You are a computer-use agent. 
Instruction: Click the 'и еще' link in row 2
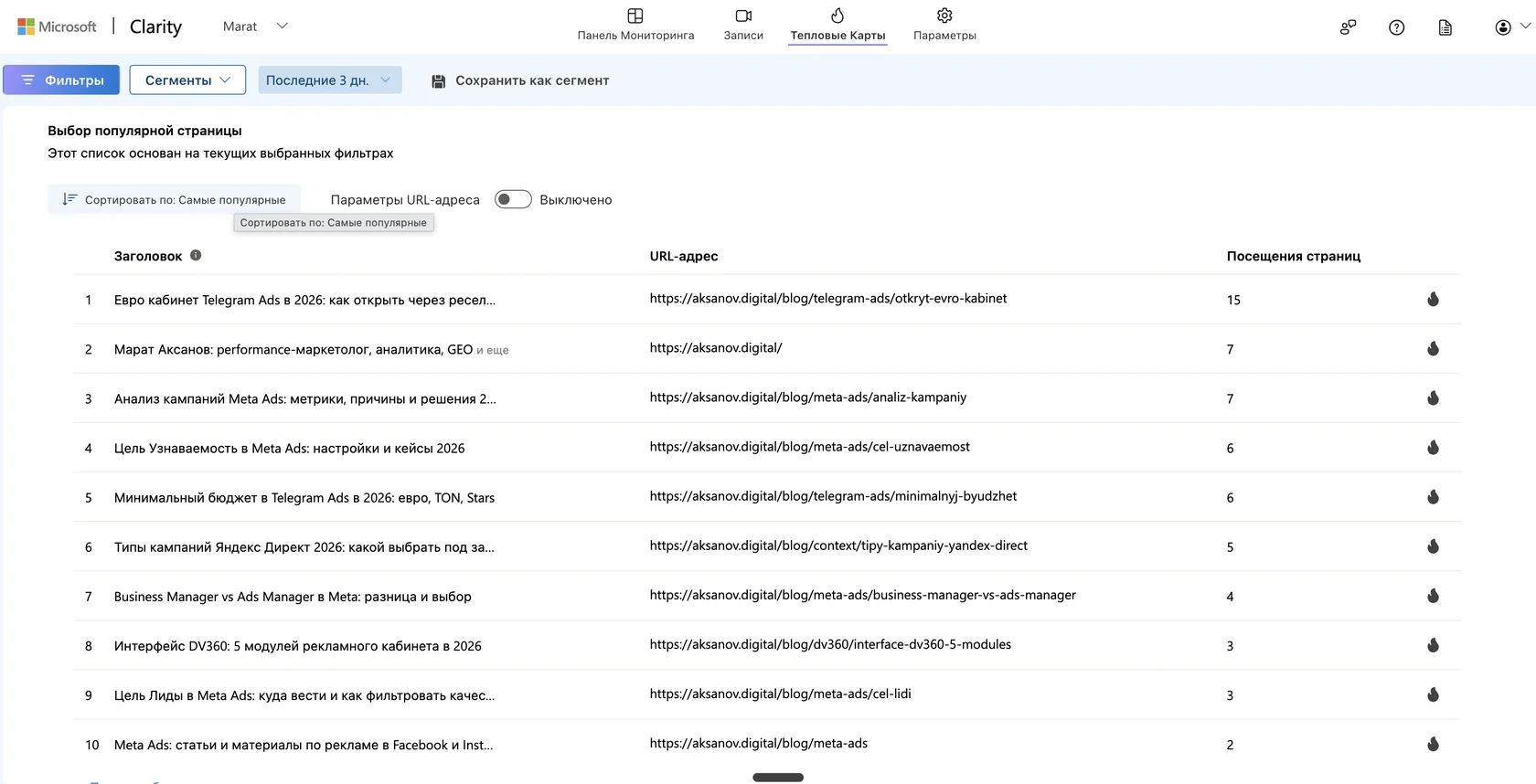pyautogui.click(x=492, y=350)
